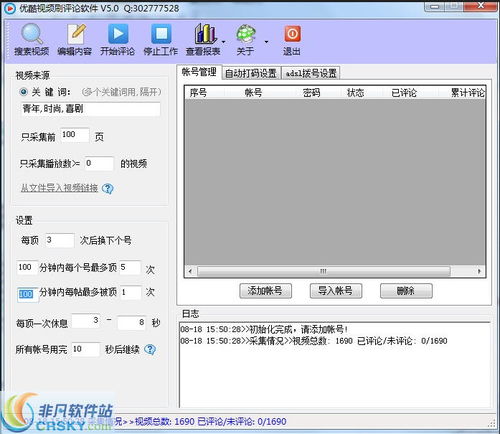Click the account table right scroll arrow

[479, 271]
